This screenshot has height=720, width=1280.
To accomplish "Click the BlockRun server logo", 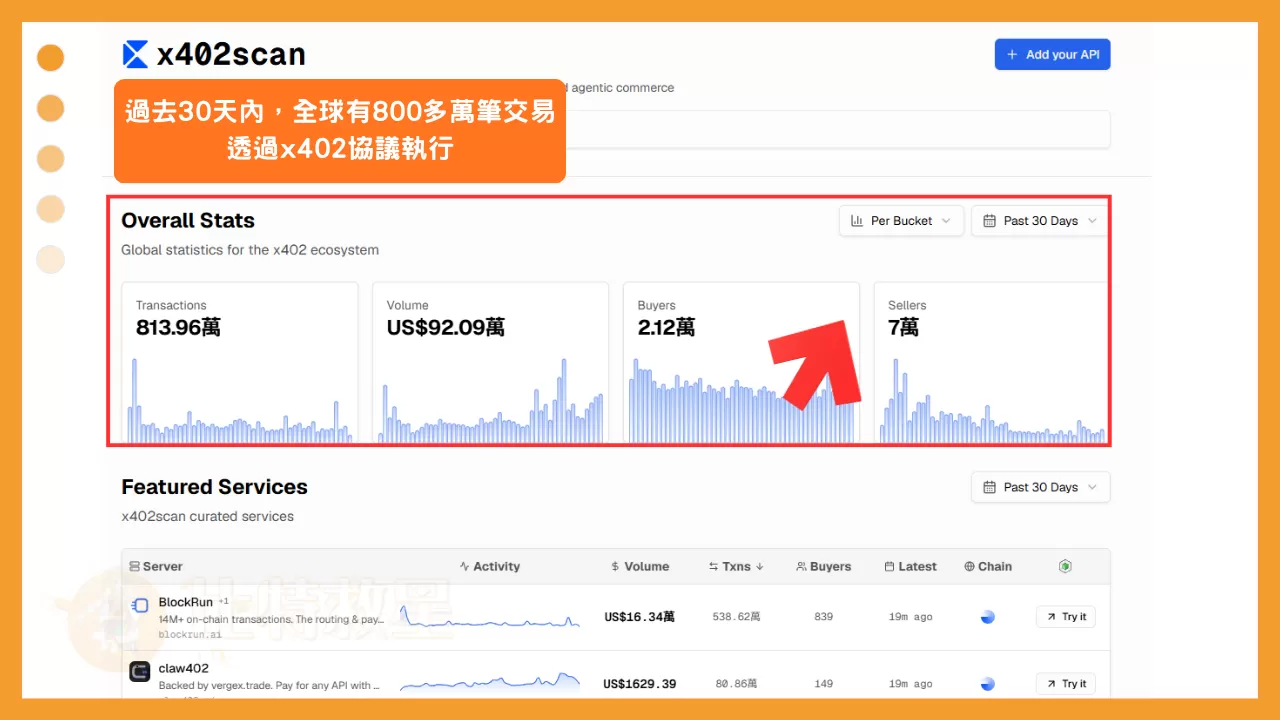I will click(140, 605).
